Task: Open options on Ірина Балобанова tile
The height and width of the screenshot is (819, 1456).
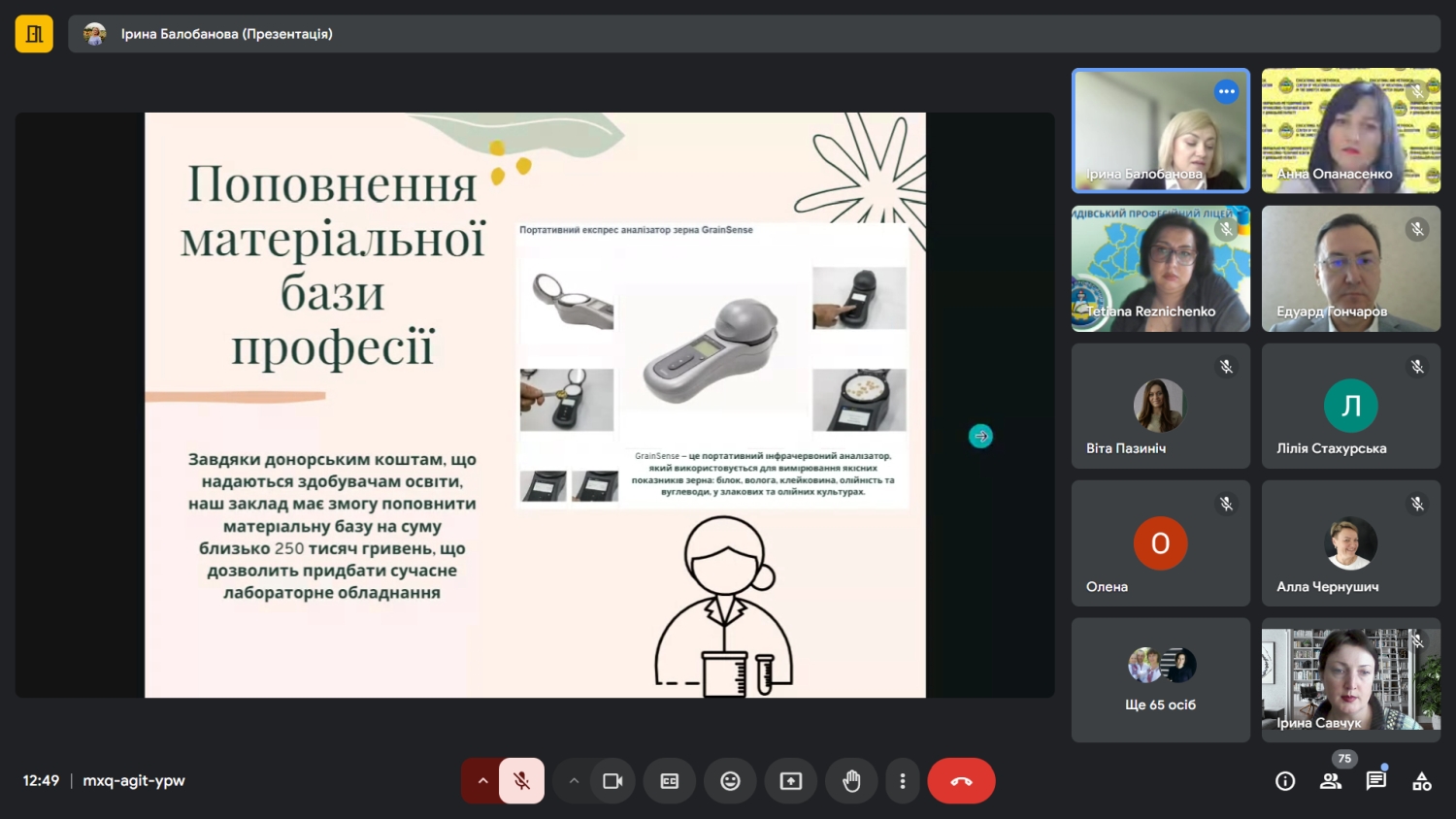Action: (1227, 91)
